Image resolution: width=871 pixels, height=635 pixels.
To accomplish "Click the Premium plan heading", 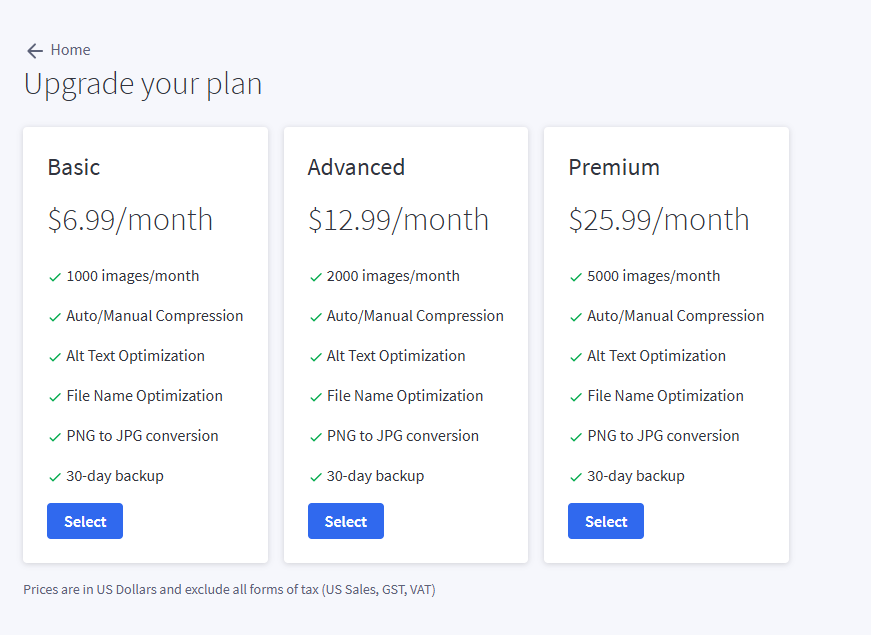I will tap(614, 167).
